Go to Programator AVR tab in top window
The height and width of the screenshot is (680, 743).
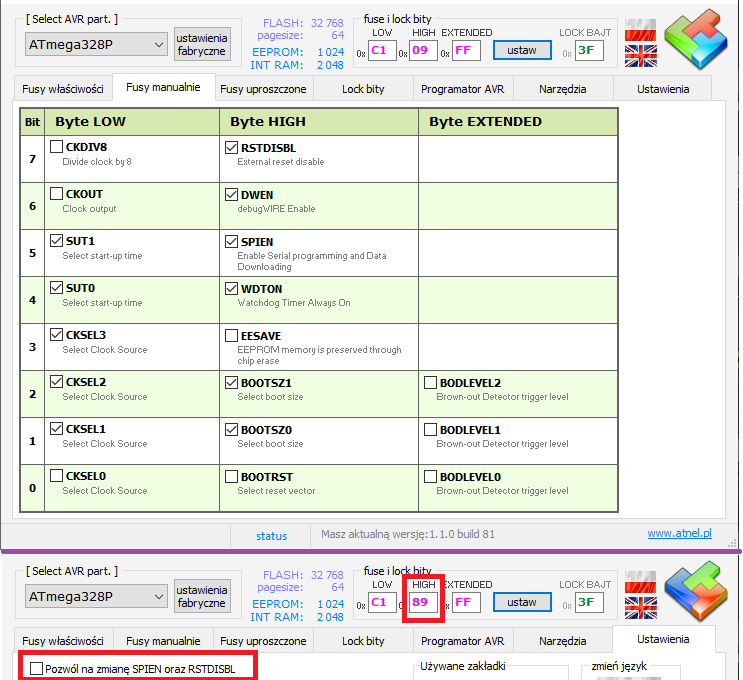coord(462,89)
